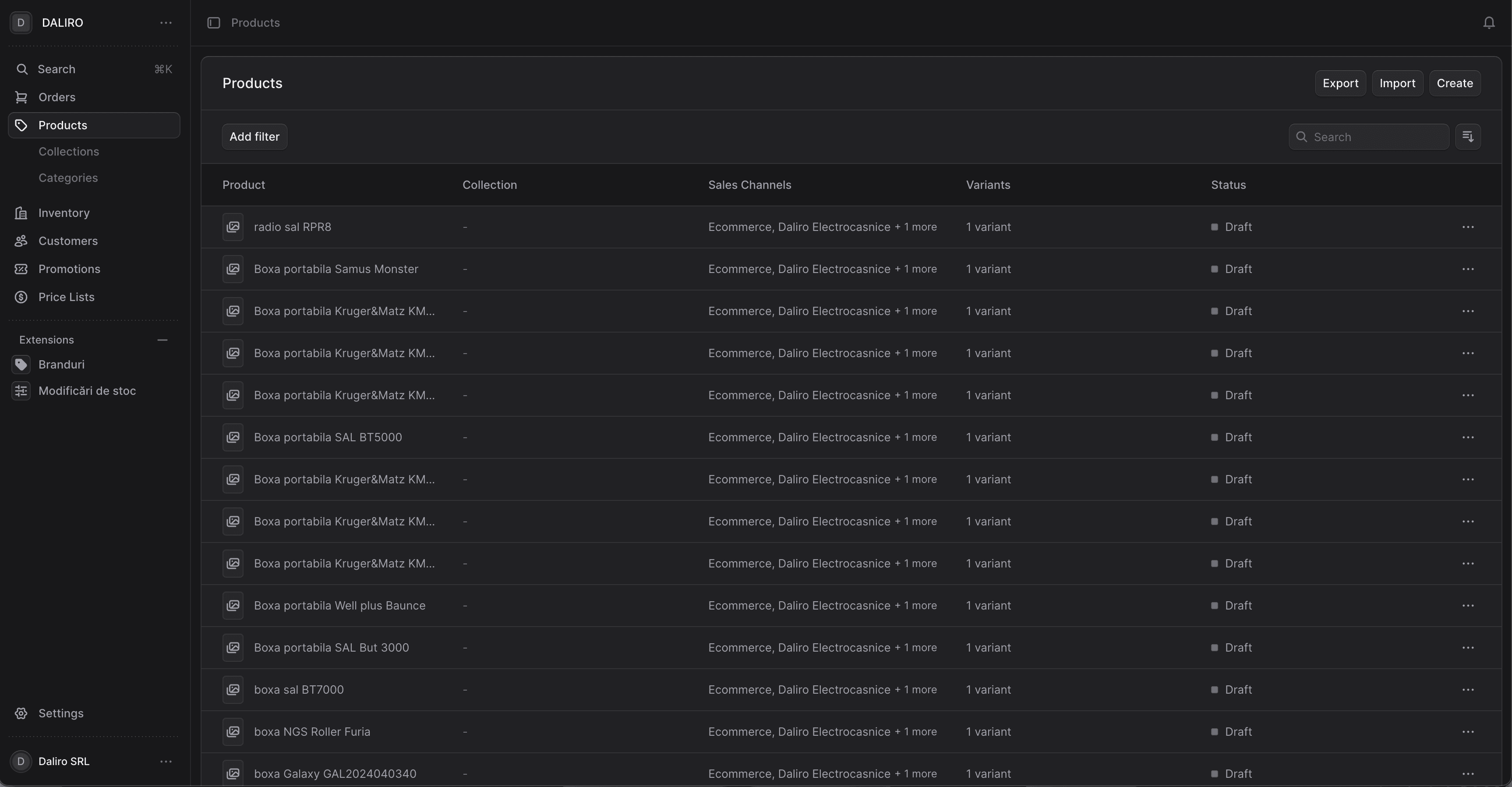This screenshot has width=1512, height=787.
Task: Collapse the Extensions section
Action: pyautogui.click(x=163, y=340)
